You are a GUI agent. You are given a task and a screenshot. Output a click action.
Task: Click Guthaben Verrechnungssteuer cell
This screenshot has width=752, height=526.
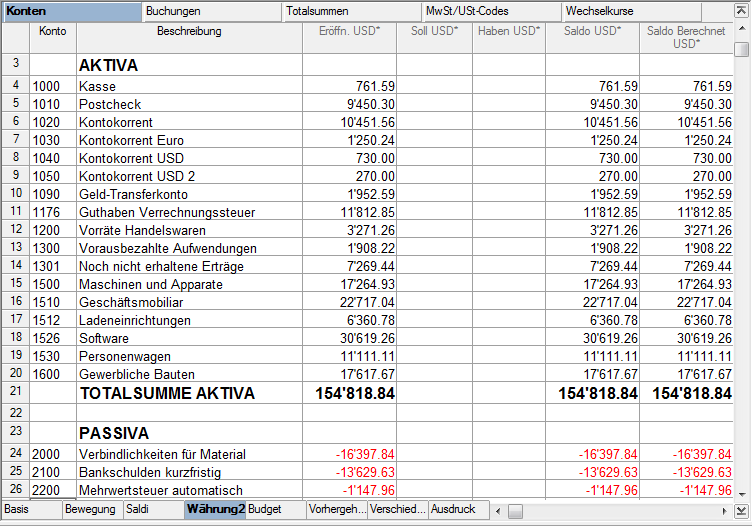(x=189, y=212)
